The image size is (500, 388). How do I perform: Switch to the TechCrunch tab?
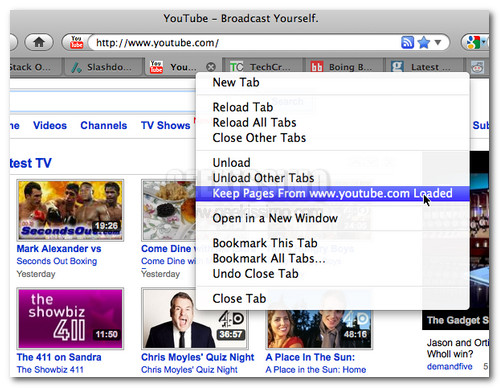click(x=262, y=67)
